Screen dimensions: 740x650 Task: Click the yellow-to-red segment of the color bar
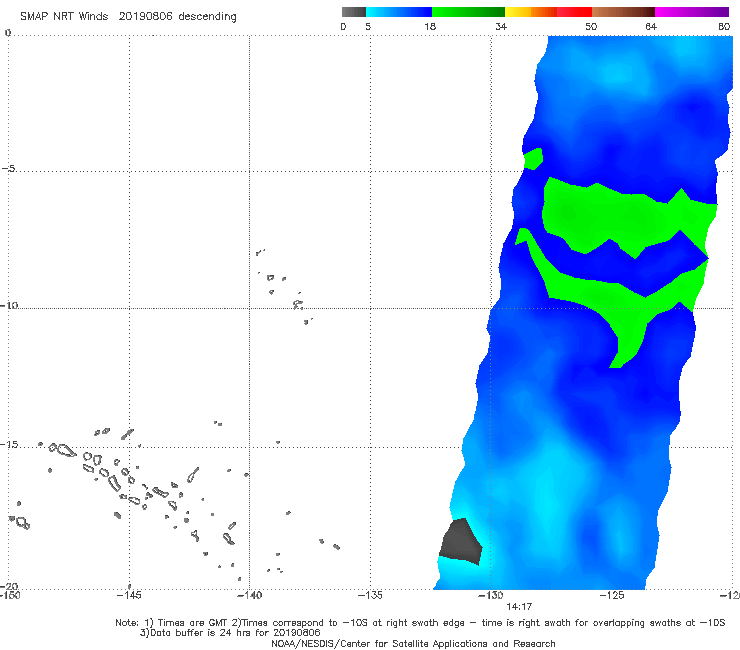(548, 12)
